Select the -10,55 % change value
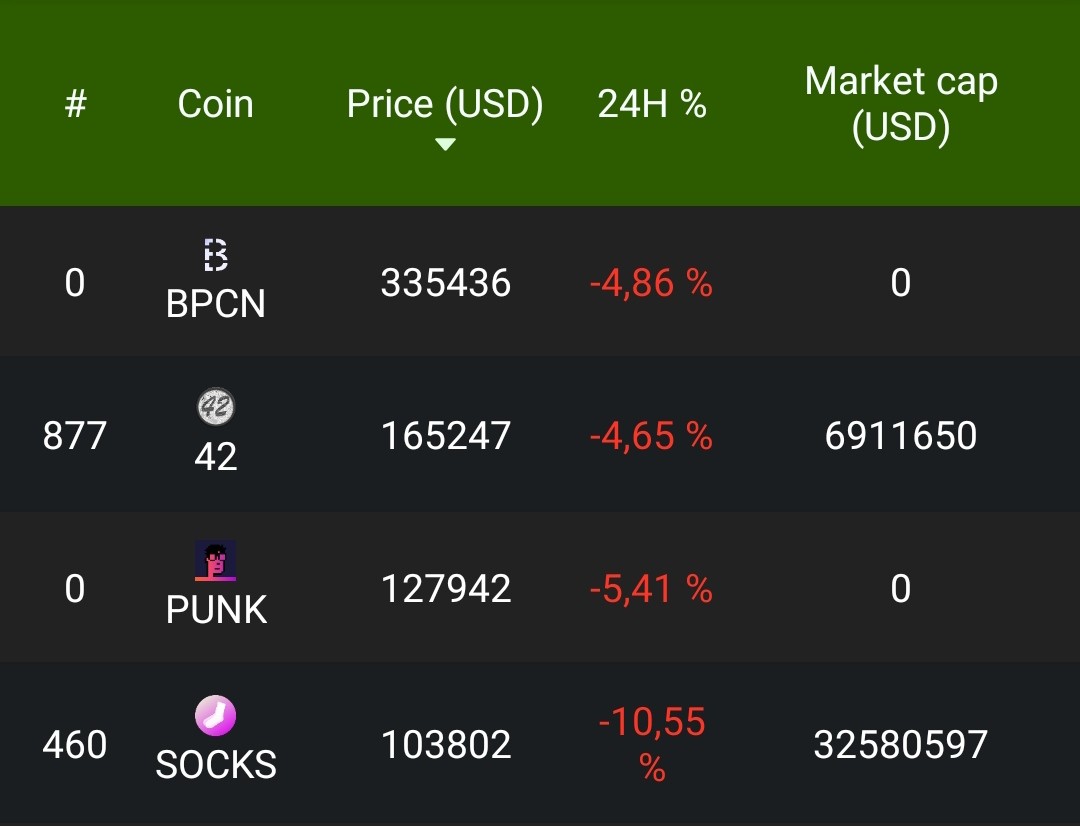1080x826 pixels. click(x=652, y=745)
